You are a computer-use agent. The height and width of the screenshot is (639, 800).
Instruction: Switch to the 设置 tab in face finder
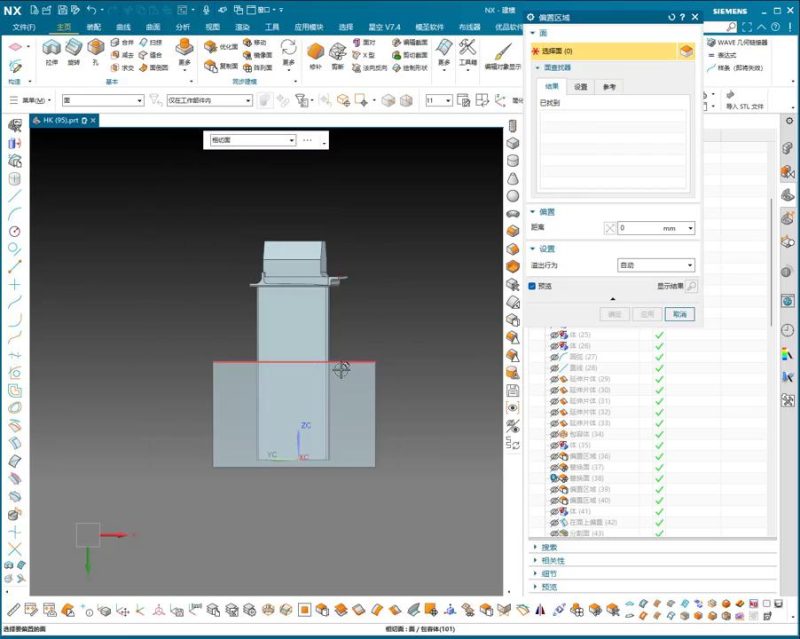580,87
